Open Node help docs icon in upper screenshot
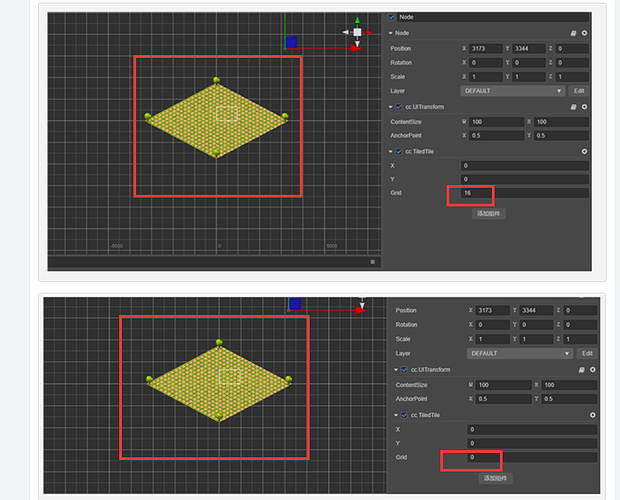Screen dimensions: 620x500 [573, 33]
